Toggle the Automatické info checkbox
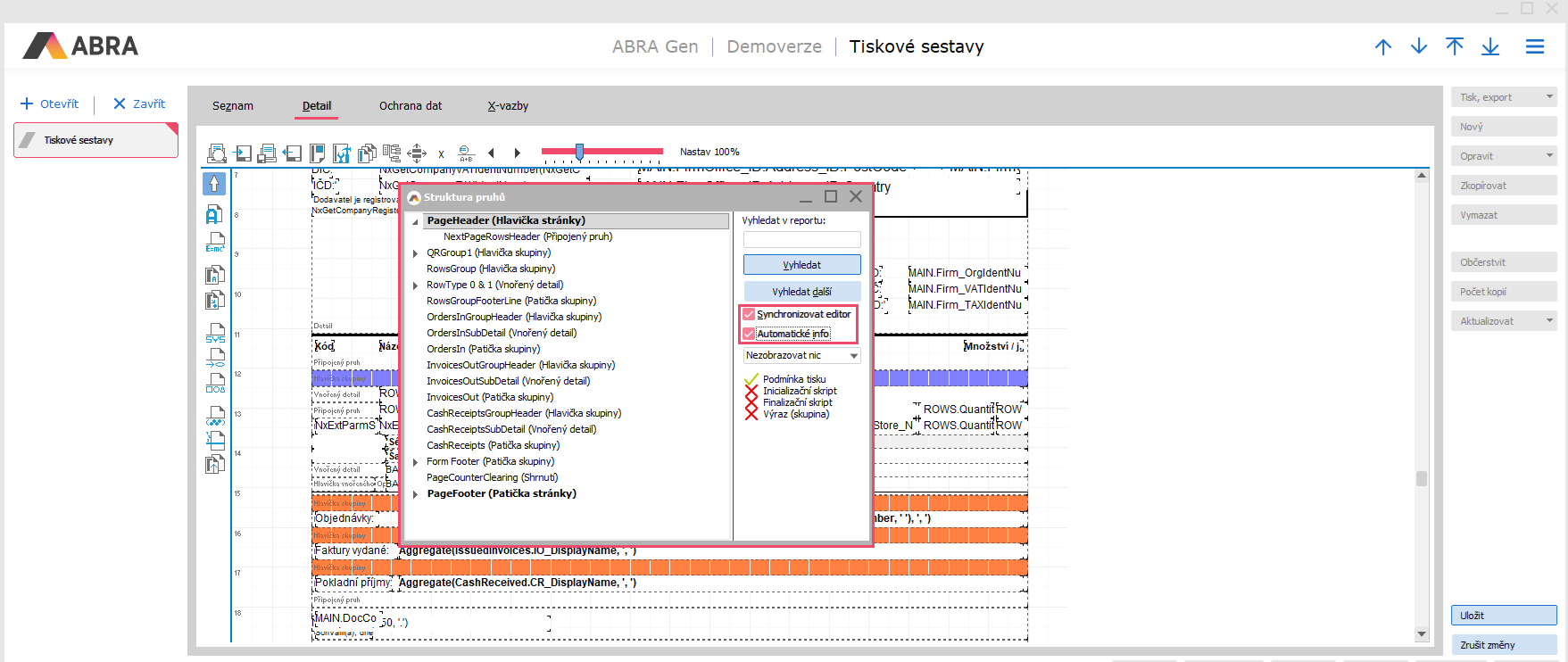1568x662 pixels. pyautogui.click(x=749, y=334)
